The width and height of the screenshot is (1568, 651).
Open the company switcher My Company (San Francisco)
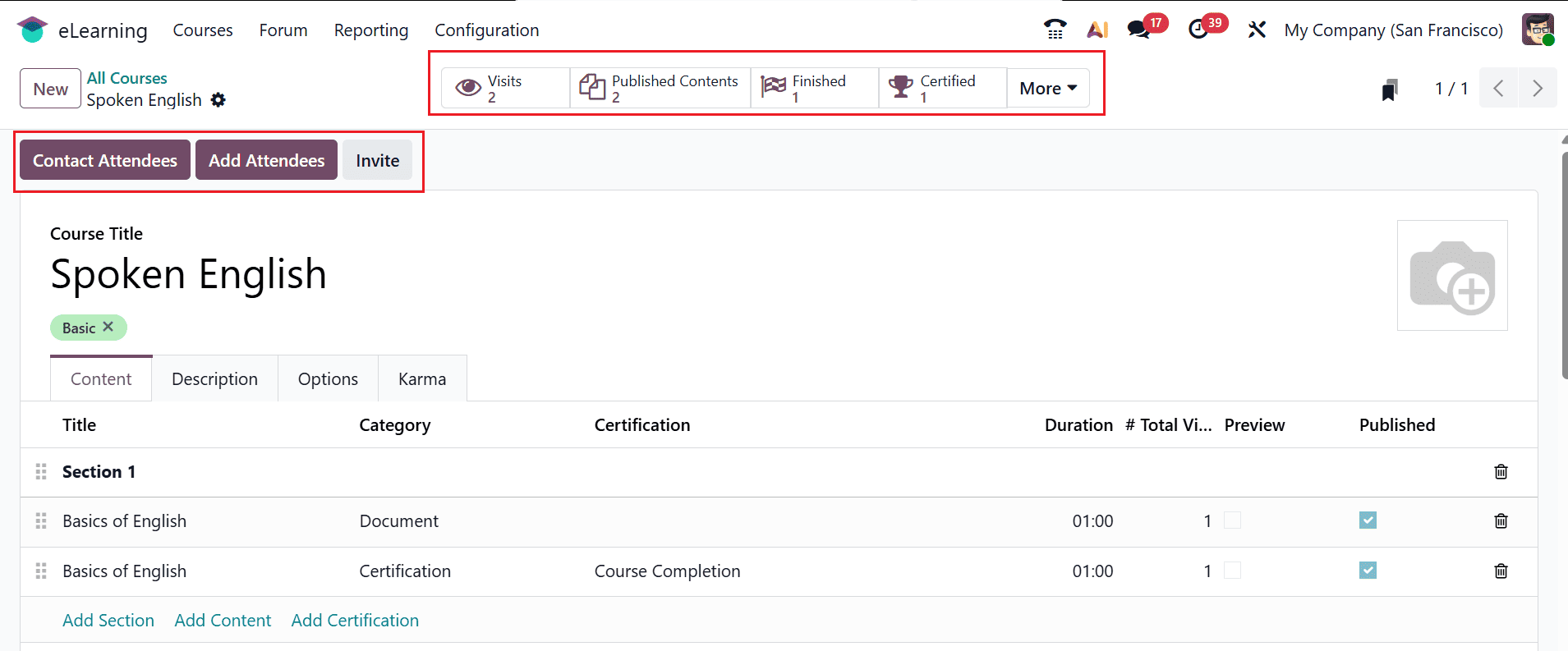(x=1393, y=30)
